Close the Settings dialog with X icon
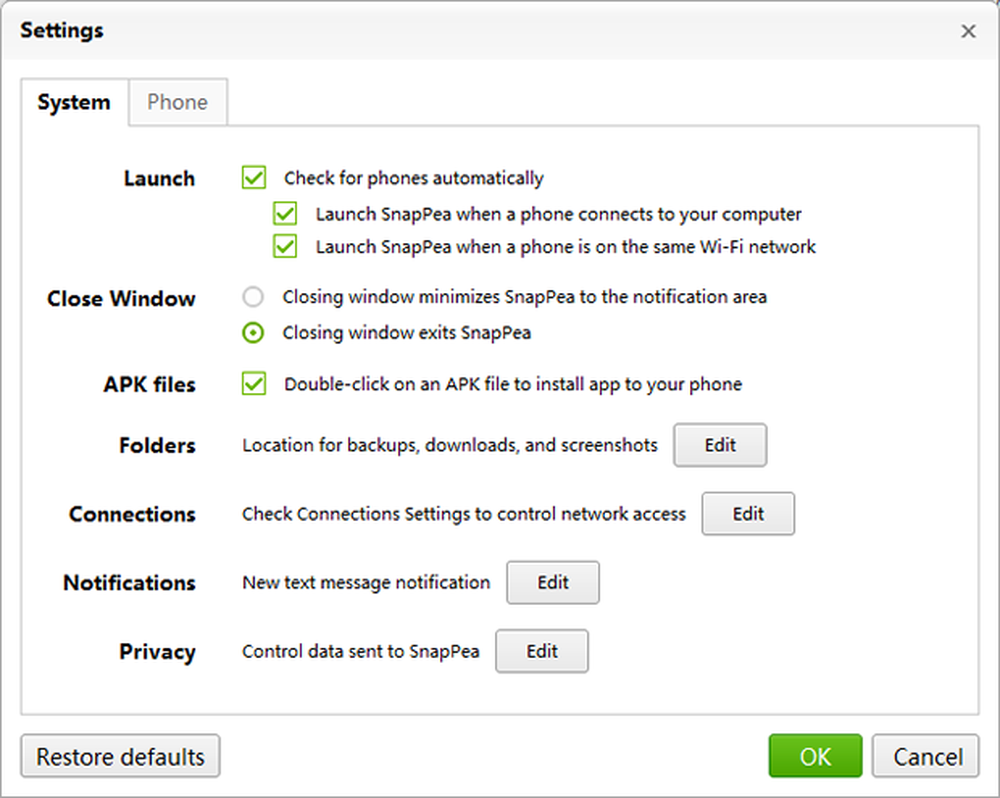 [x=968, y=31]
